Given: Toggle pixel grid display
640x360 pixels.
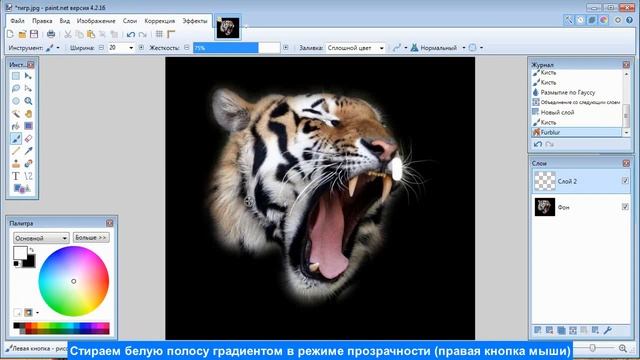Looking at the screenshot, I should [159, 34].
